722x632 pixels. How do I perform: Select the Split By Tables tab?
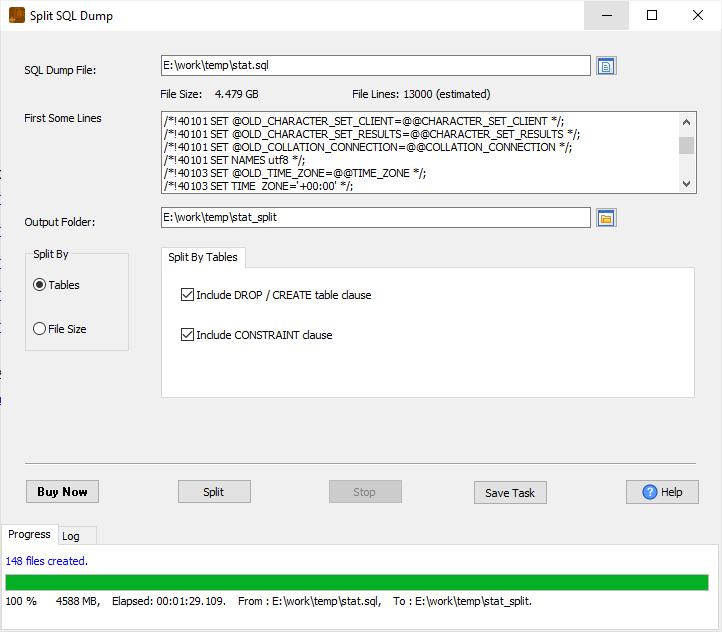(x=203, y=257)
